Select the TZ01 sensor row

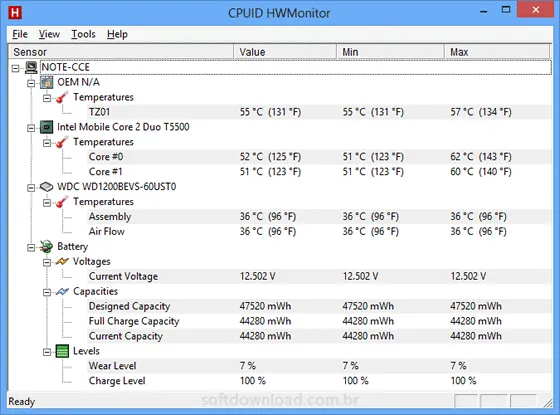pos(319,112)
